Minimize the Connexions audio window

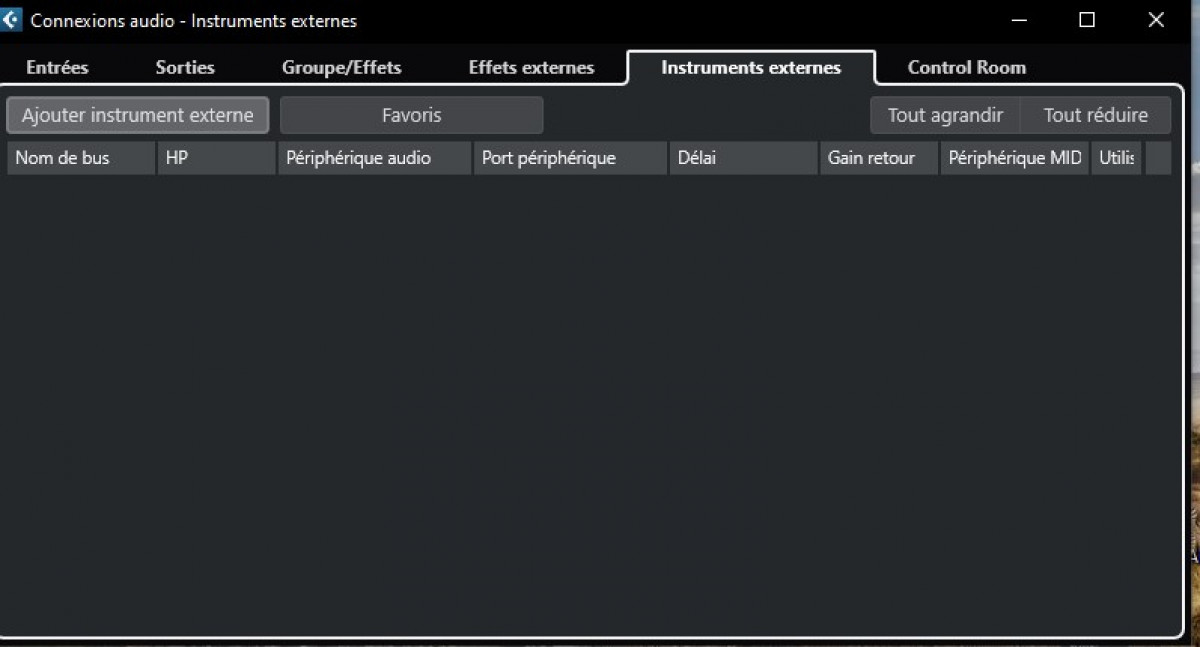pos(1019,20)
